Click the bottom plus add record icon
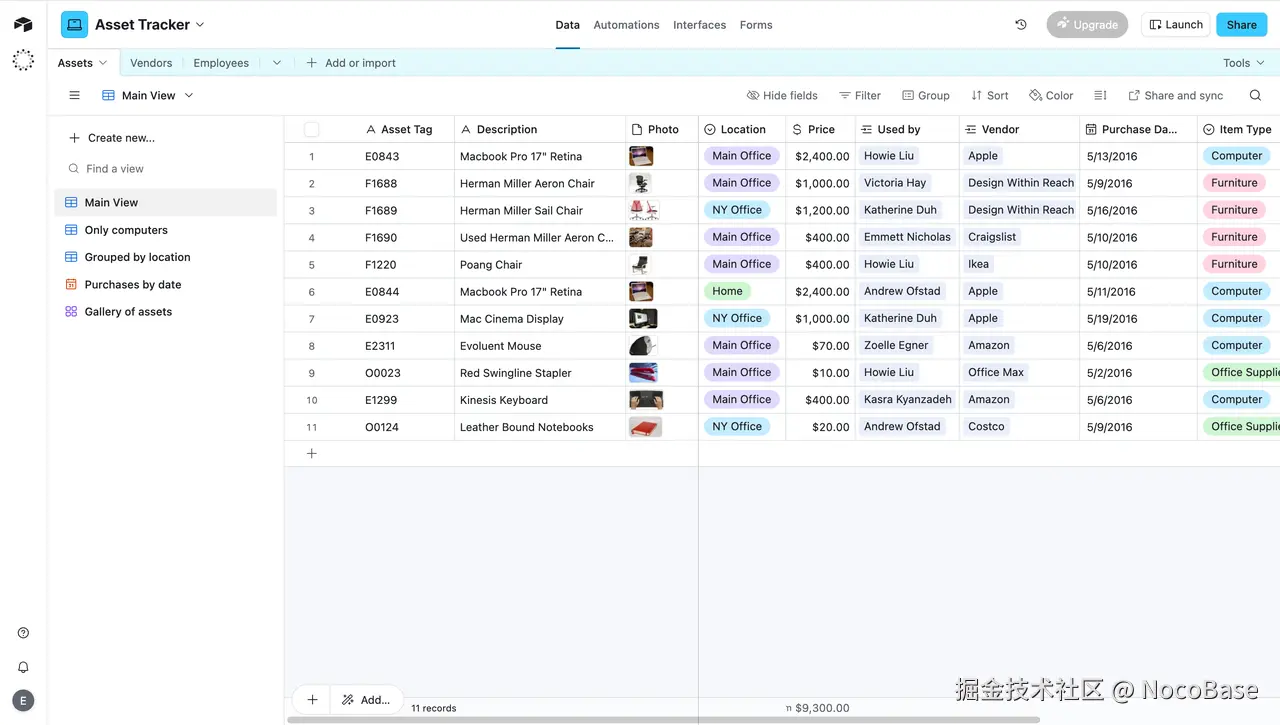 click(x=312, y=700)
